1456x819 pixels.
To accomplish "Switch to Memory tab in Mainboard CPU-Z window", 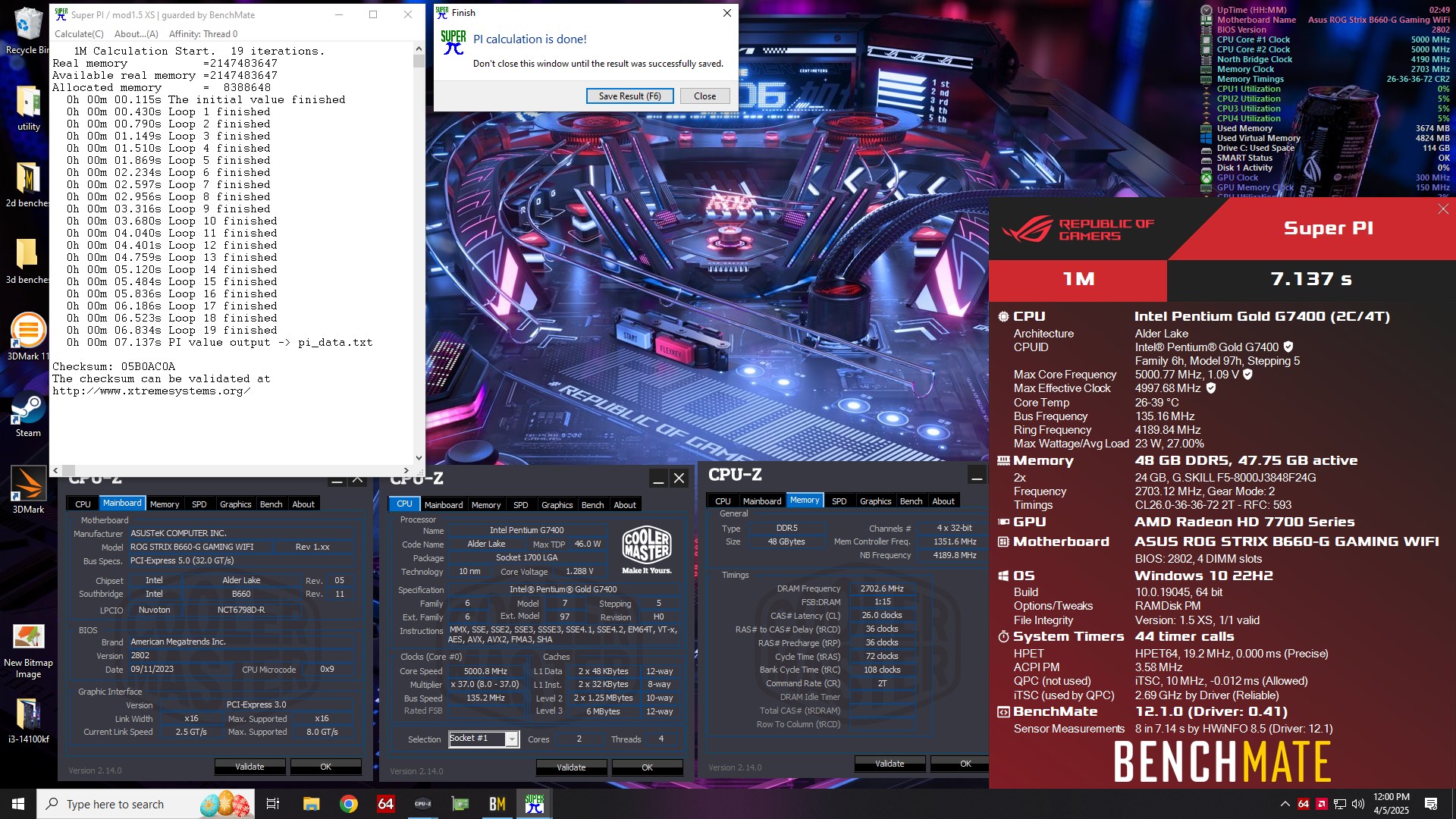I will click(x=165, y=504).
